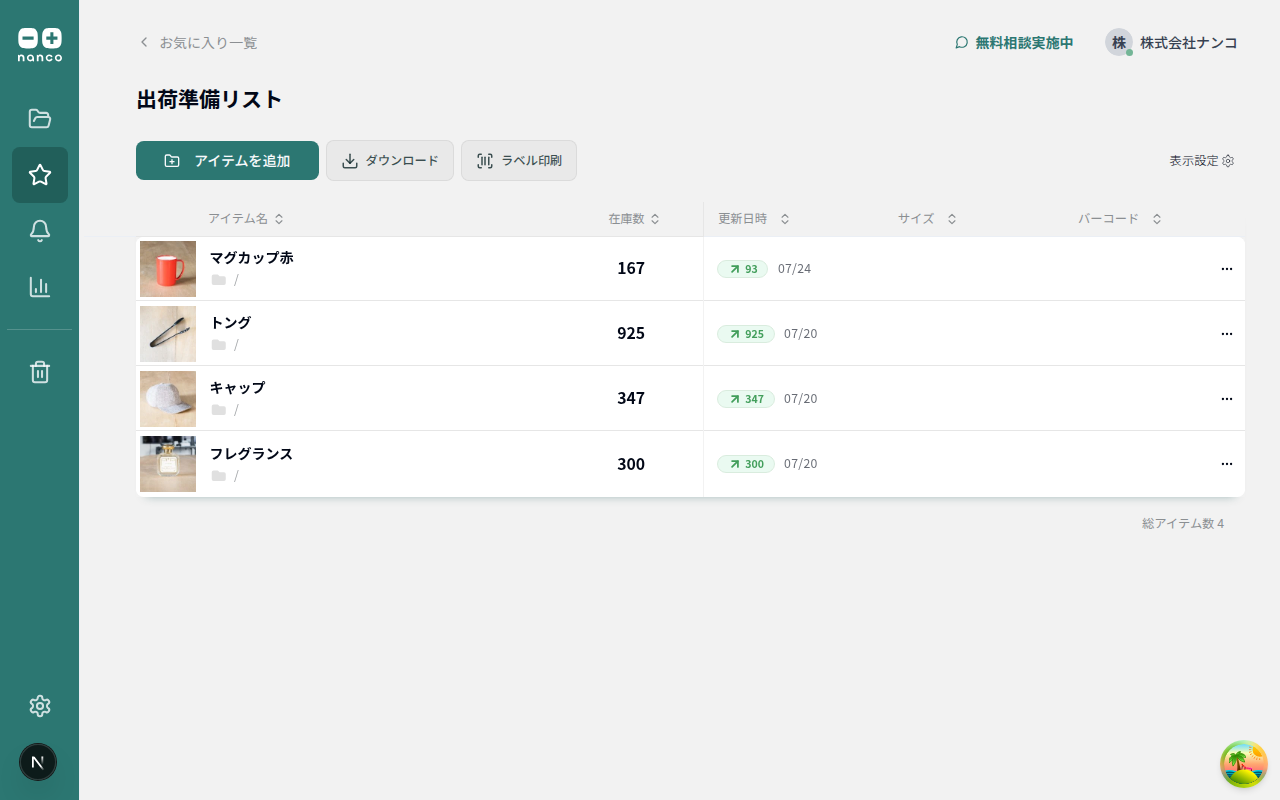Click the round N avatar icon
Image resolution: width=1280 pixels, height=800 pixels.
pyautogui.click(x=38, y=762)
